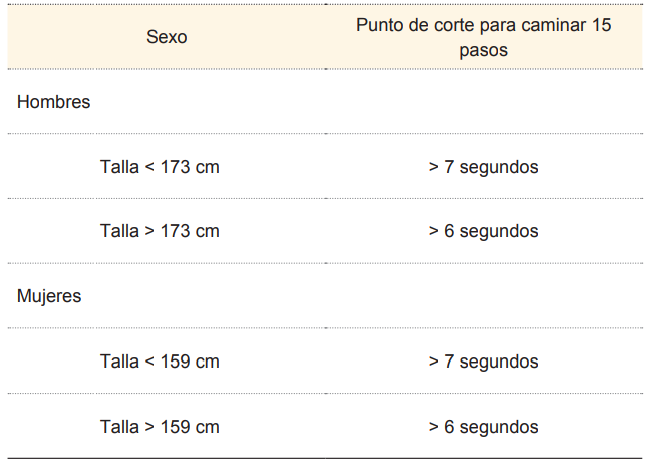This screenshot has width=655, height=462.
Task: Click the empty cell beside "Mujeres"
Action: pyautogui.click(x=483, y=296)
